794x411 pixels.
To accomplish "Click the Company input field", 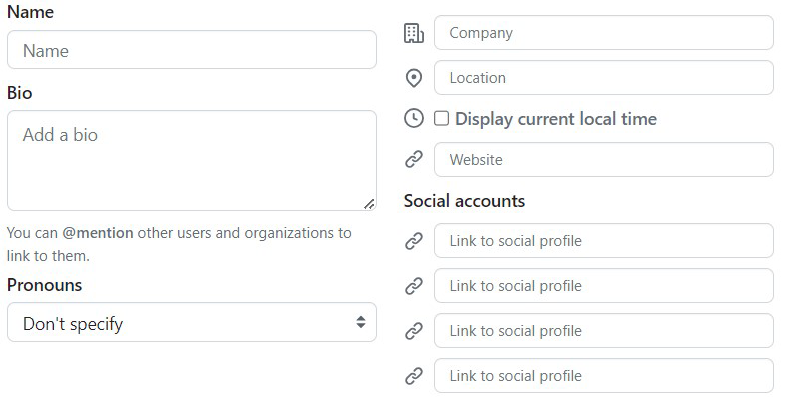I will pos(603,33).
